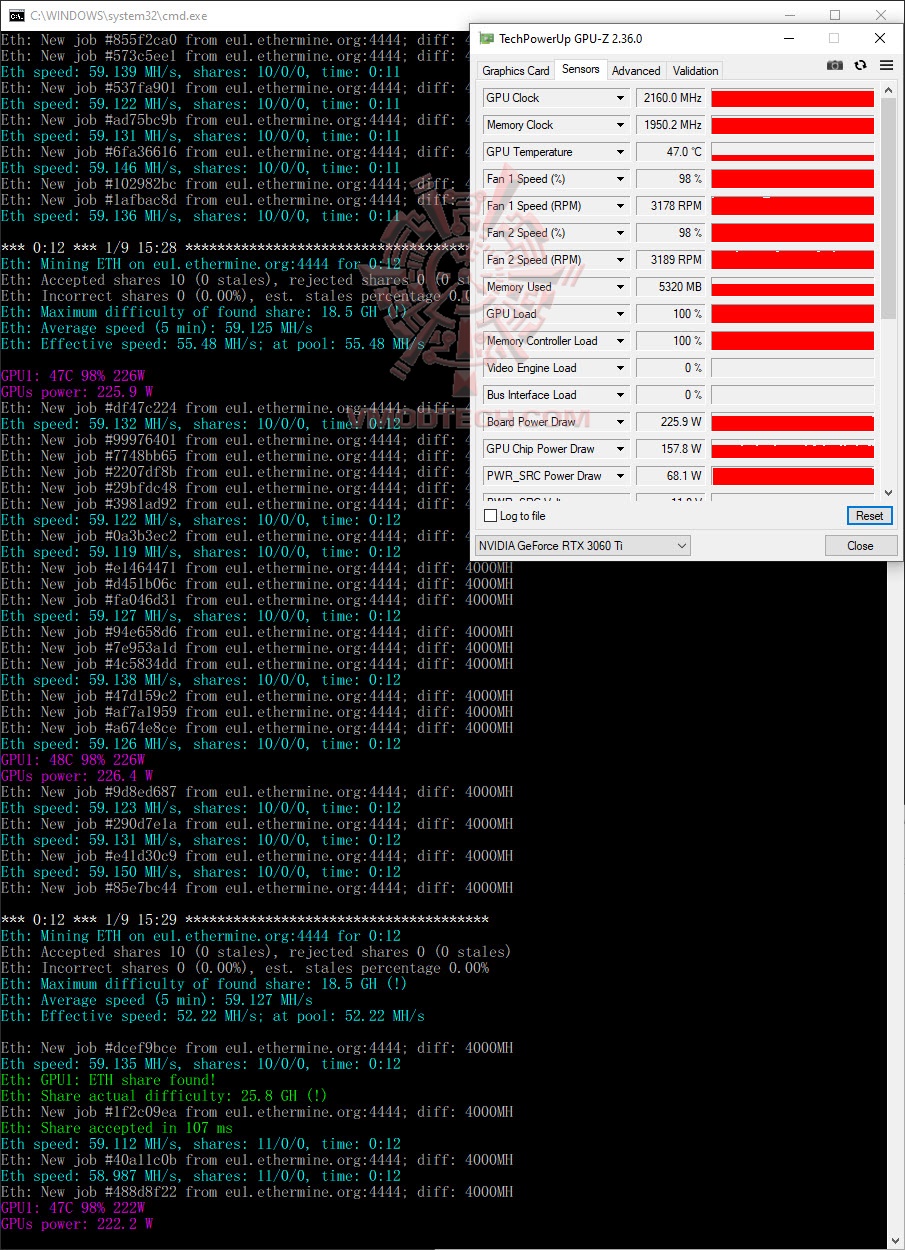This screenshot has height=1250, width=905.
Task: Select the Sensors tab
Action: pyautogui.click(x=581, y=69)
